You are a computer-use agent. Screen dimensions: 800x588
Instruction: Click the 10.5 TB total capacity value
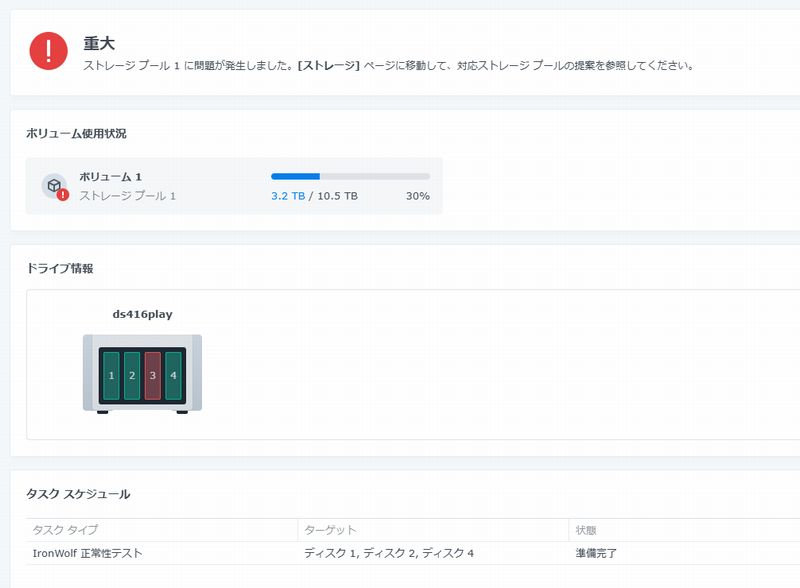tap(337, 196)
